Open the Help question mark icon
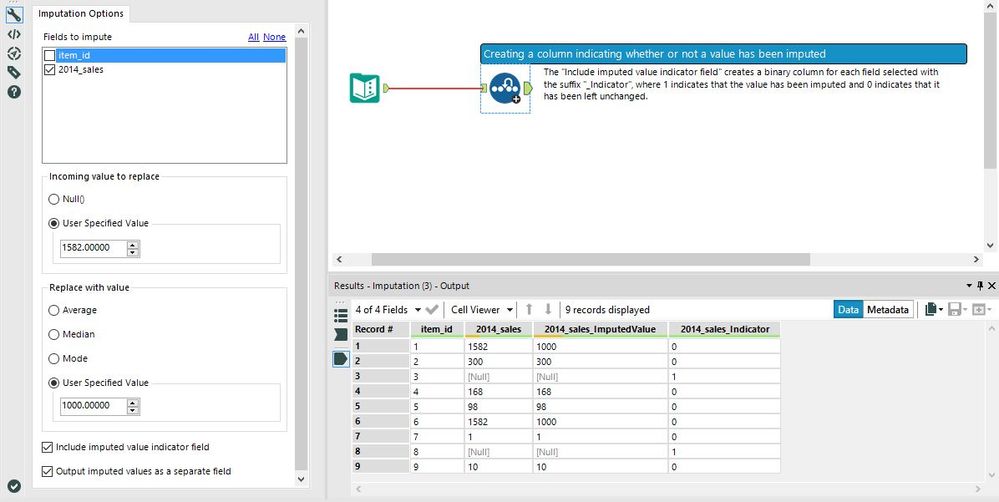The width and height of the screenshot is (999, 502). (x=14, y=92)
